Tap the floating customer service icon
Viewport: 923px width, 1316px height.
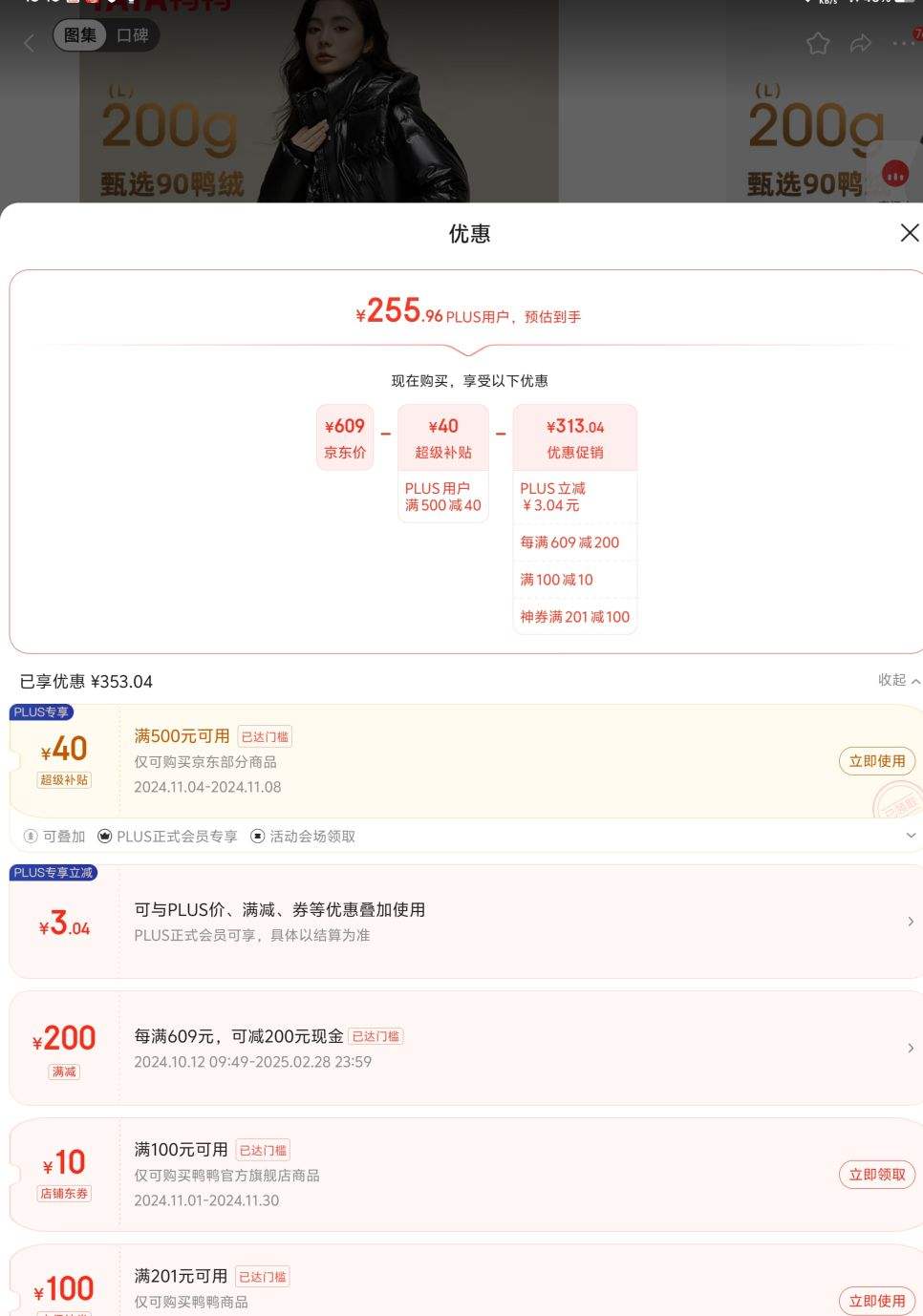pos(895,175)
